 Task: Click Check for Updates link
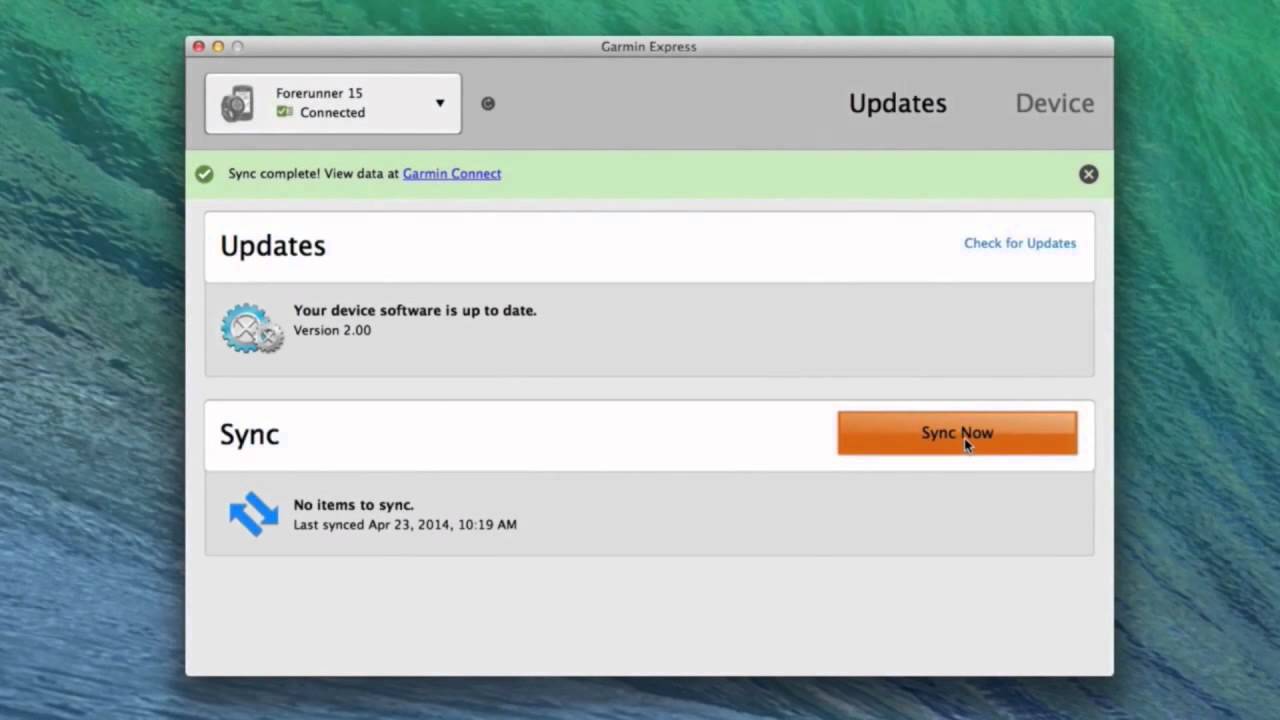tap(1020, 243)
